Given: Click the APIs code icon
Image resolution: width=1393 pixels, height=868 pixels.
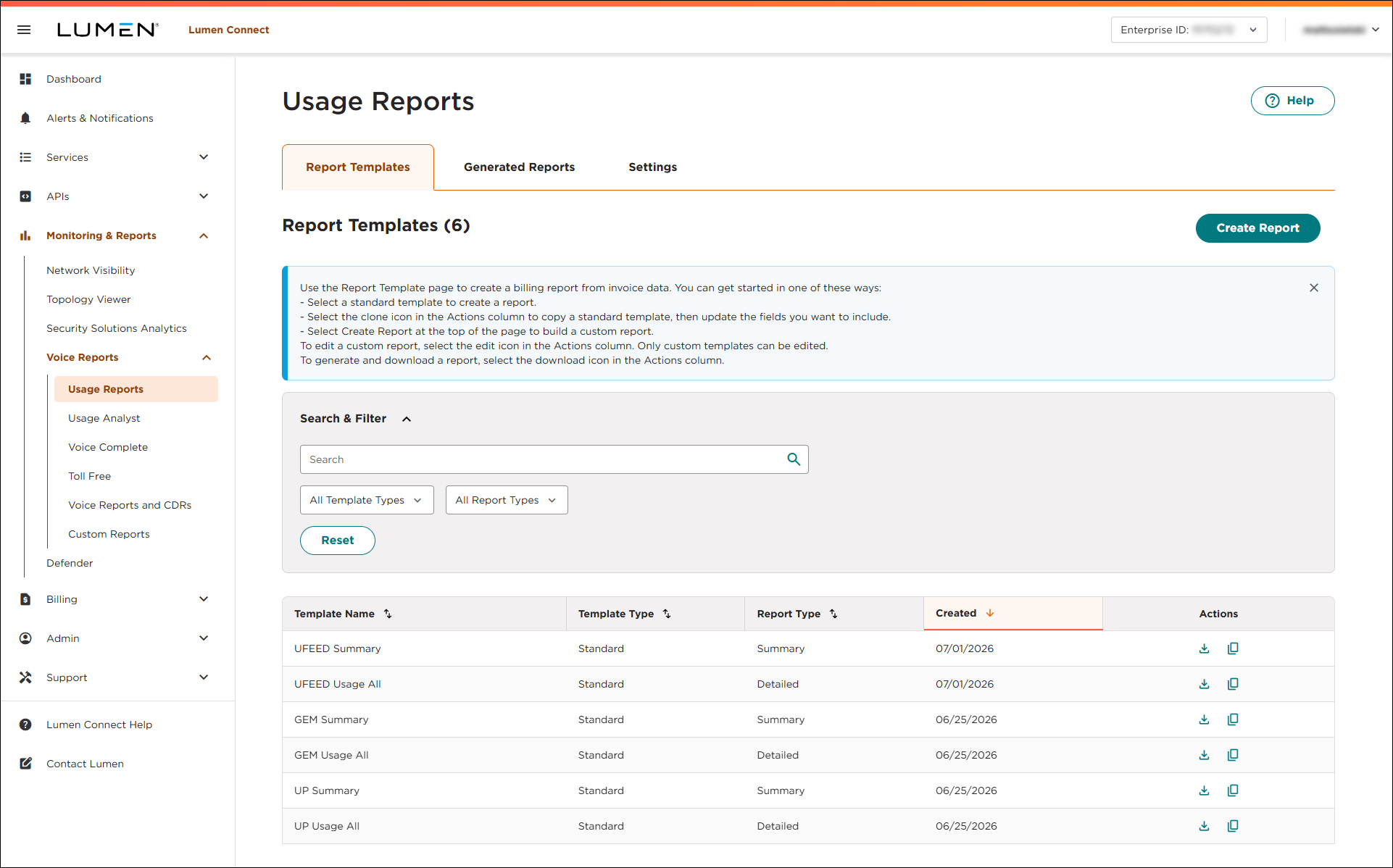Looking at the screenshot, I should [x=25, y=196].
